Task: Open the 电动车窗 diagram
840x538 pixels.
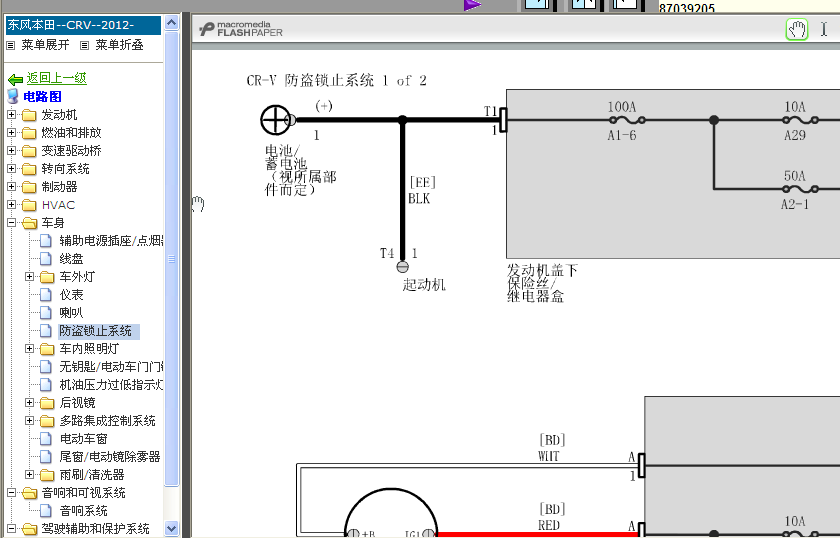Action: [84, 439]
